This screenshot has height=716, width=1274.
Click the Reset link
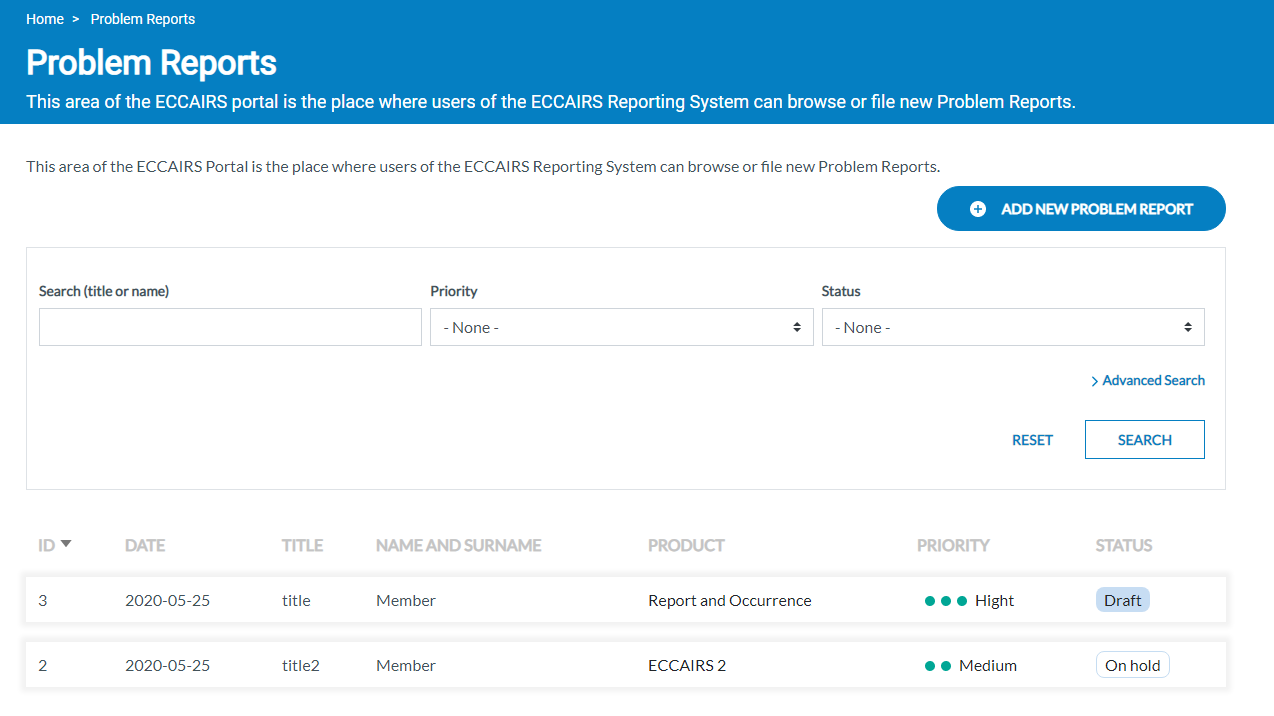[1032, 440]
